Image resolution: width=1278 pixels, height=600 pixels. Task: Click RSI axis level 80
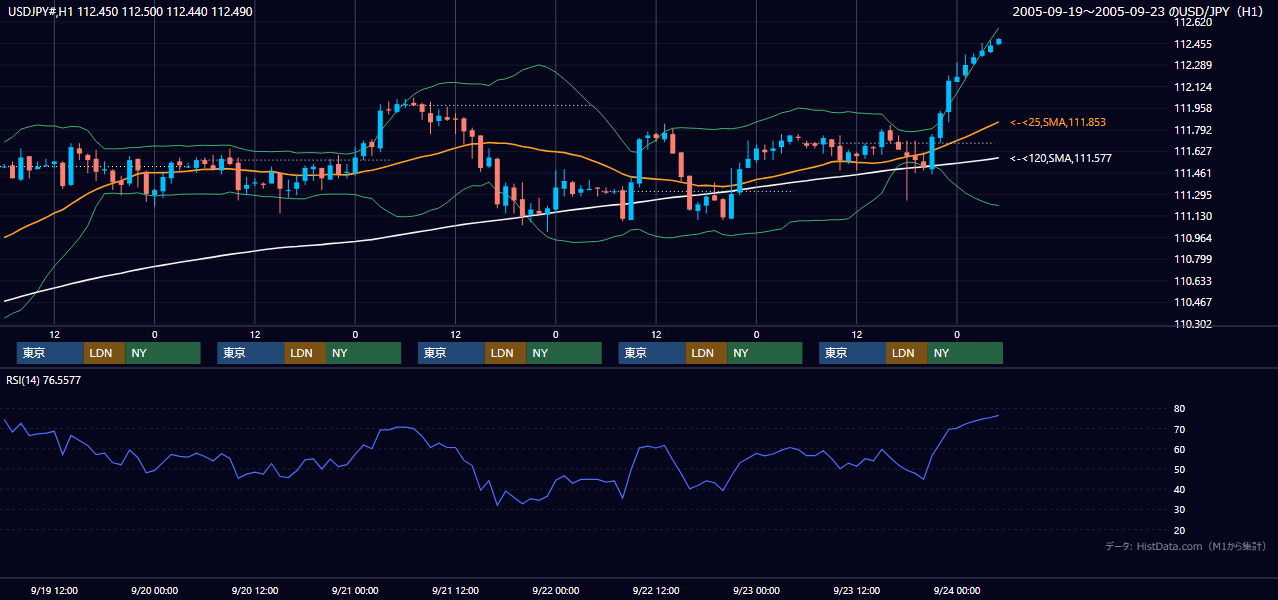[x=1180, y=409]
